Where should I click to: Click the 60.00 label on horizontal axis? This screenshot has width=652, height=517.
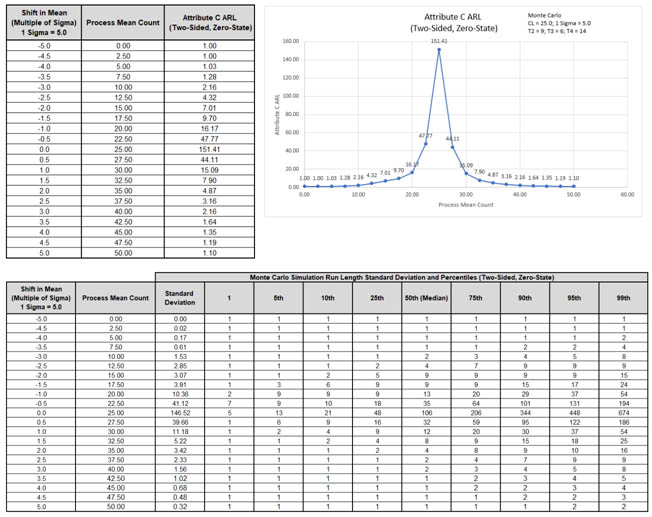627,194
